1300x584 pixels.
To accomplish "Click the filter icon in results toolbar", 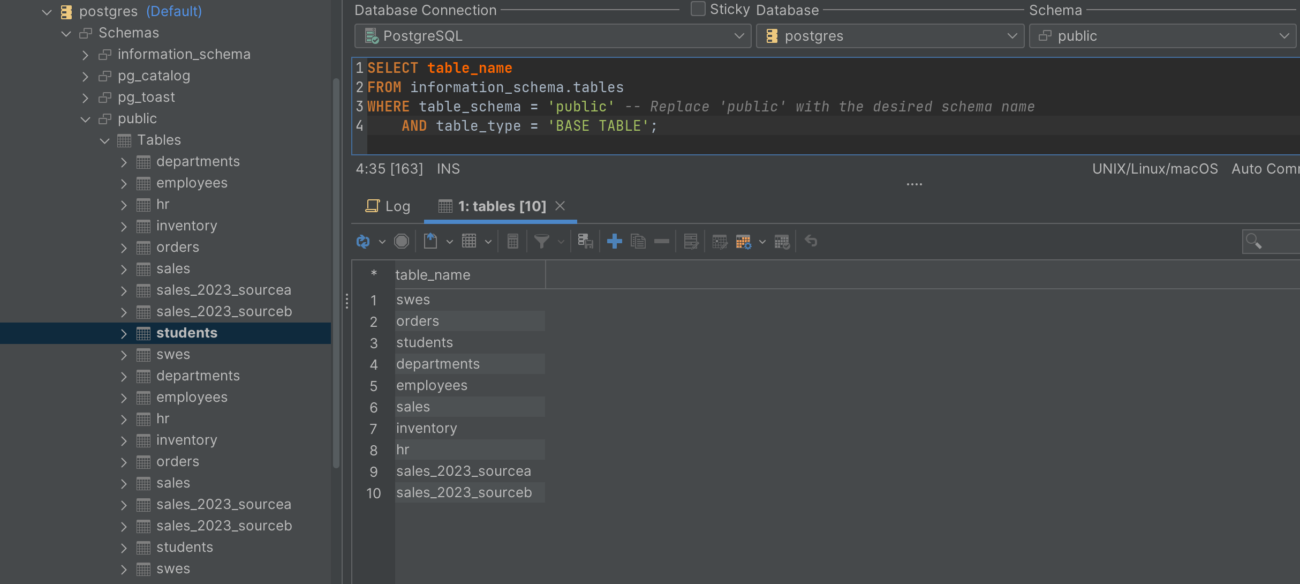I will coord(541,241).
